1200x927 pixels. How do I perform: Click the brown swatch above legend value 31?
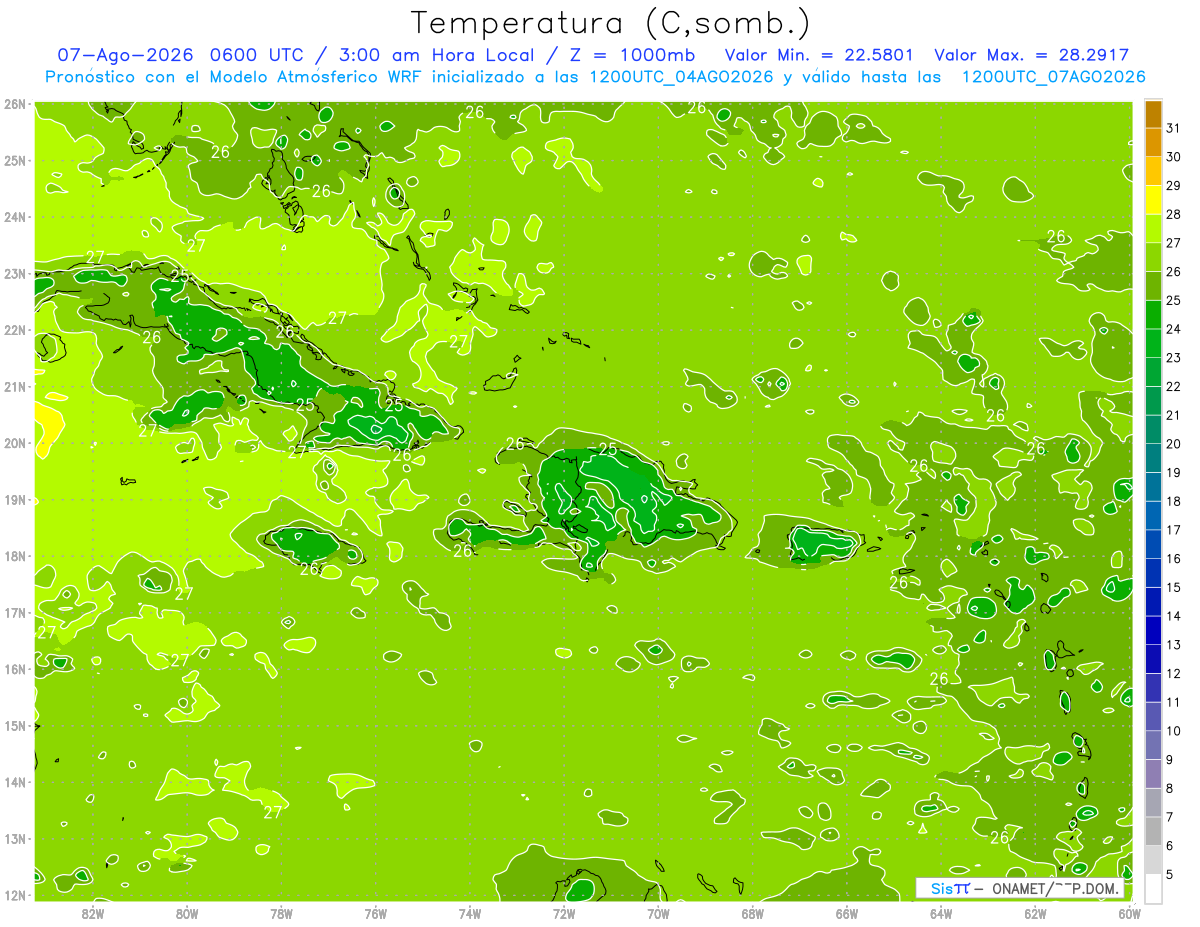[x=1153, y=114]
